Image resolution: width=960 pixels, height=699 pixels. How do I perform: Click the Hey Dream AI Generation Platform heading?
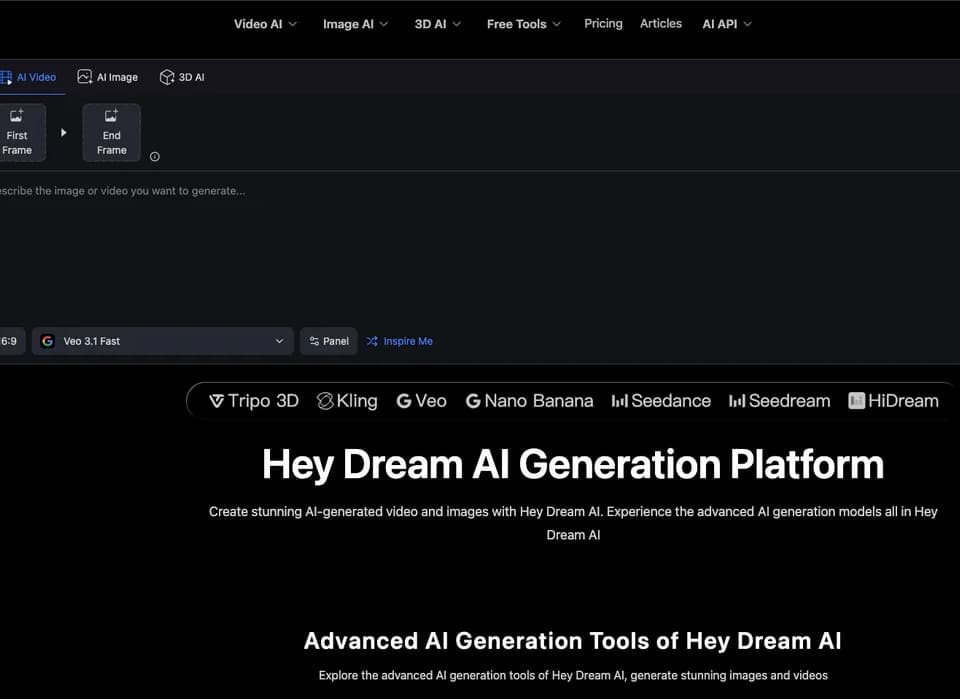pos(573,465)
